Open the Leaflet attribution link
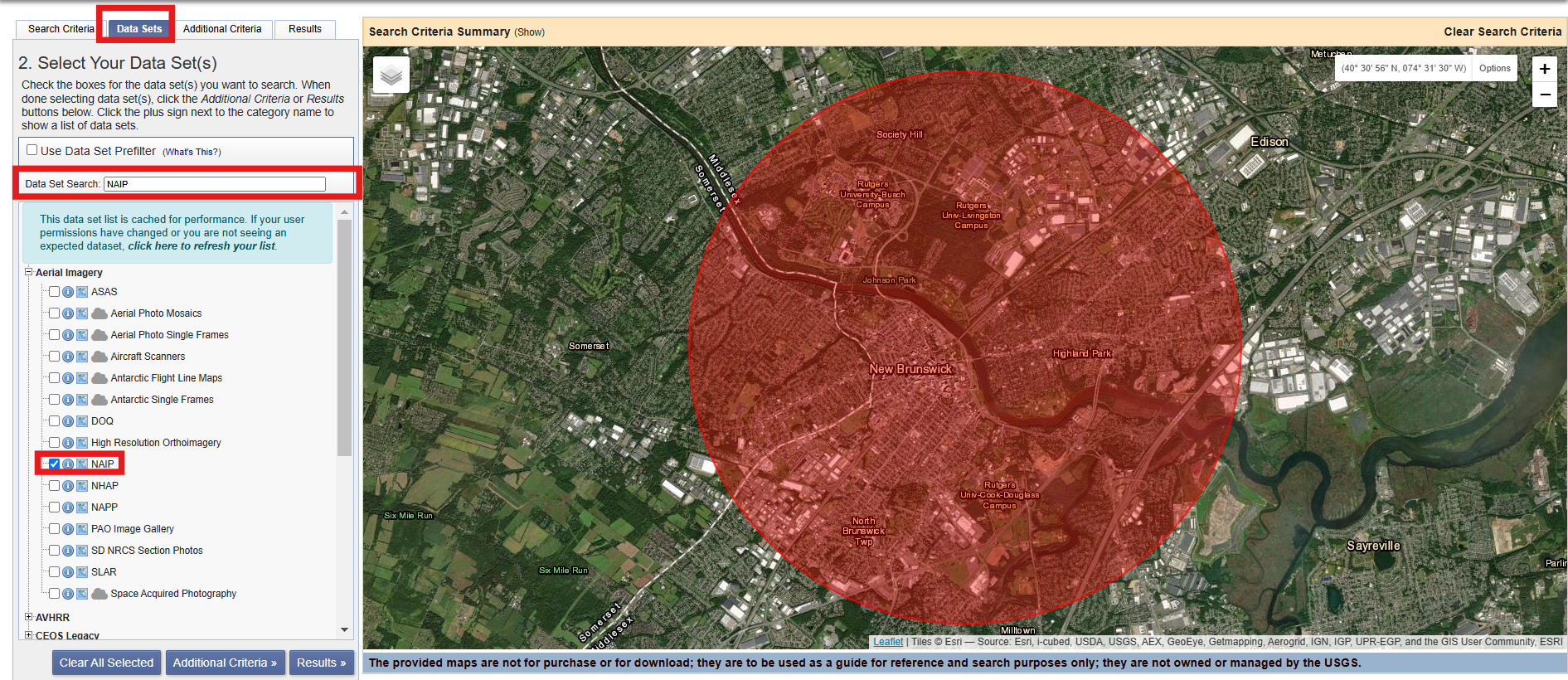Viewport: 1568px width, 680px height. click(x=888, y=642)
